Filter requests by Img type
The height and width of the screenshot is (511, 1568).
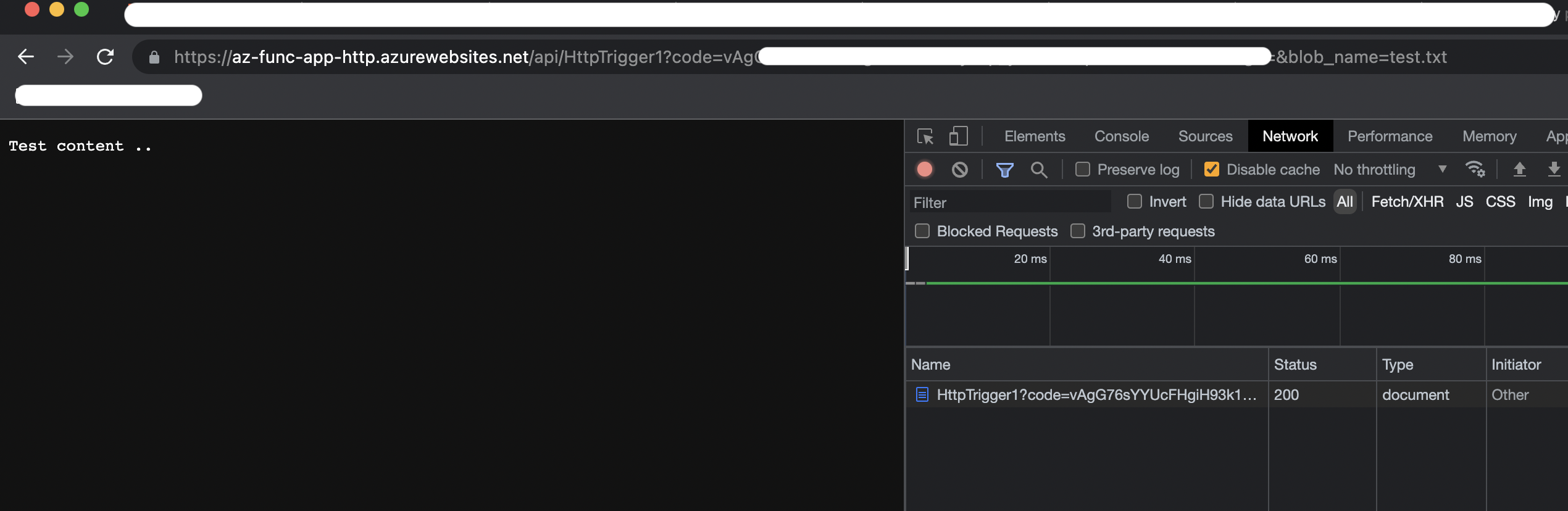[x=1540, y=202]
